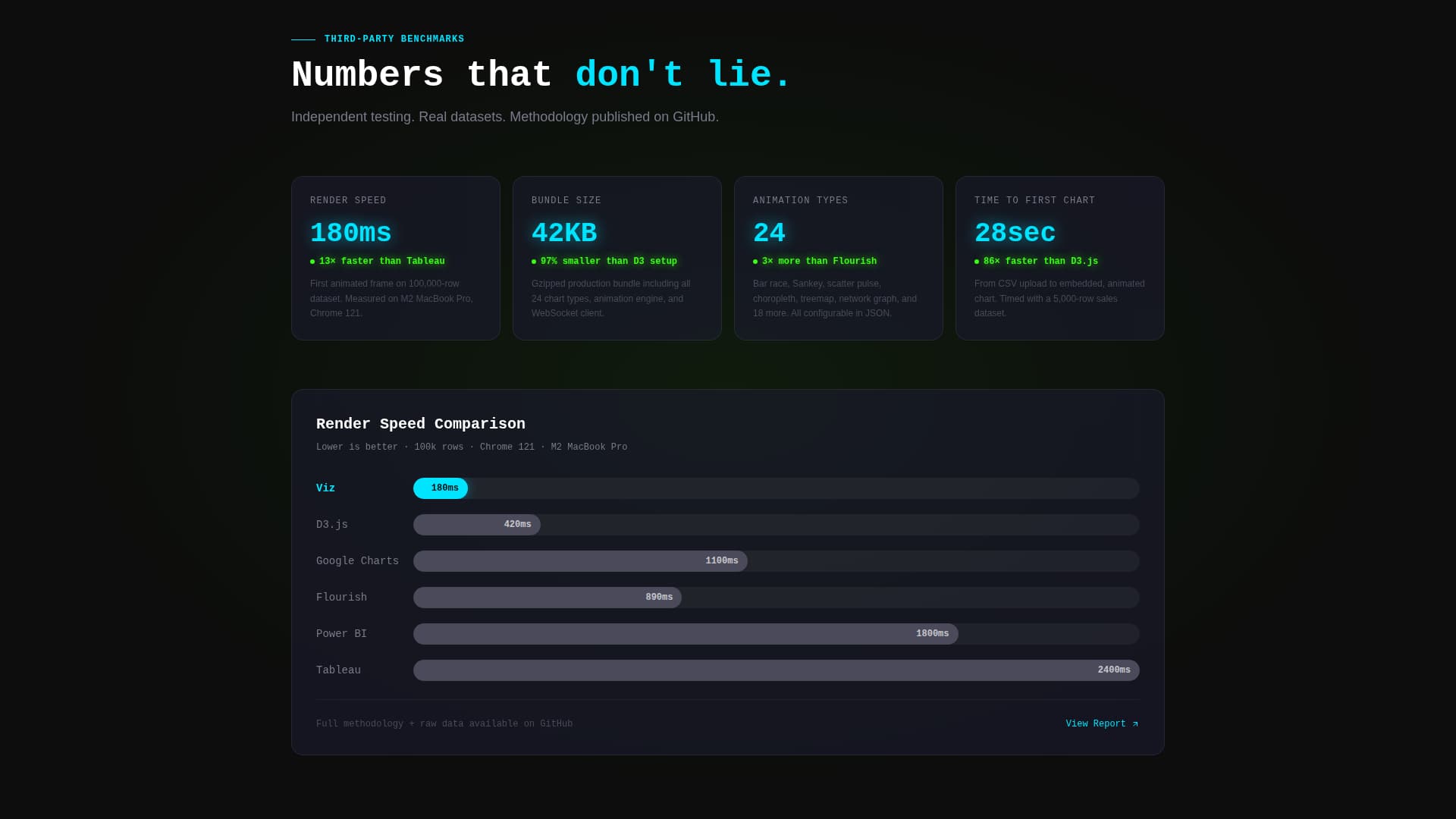Click the 'Bar race, Sankey' description

(835, 298)
